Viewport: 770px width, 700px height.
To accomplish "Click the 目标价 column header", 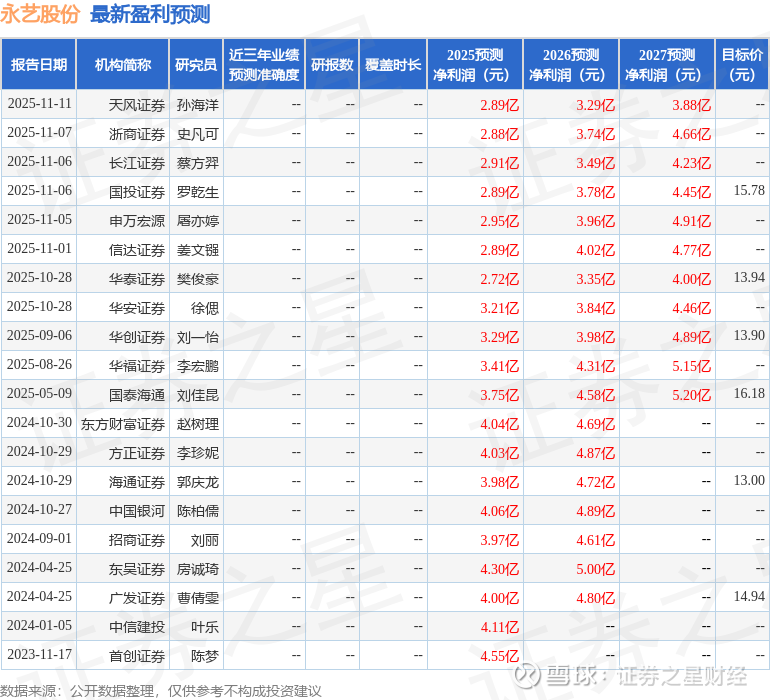I will (x=742, y=64).
